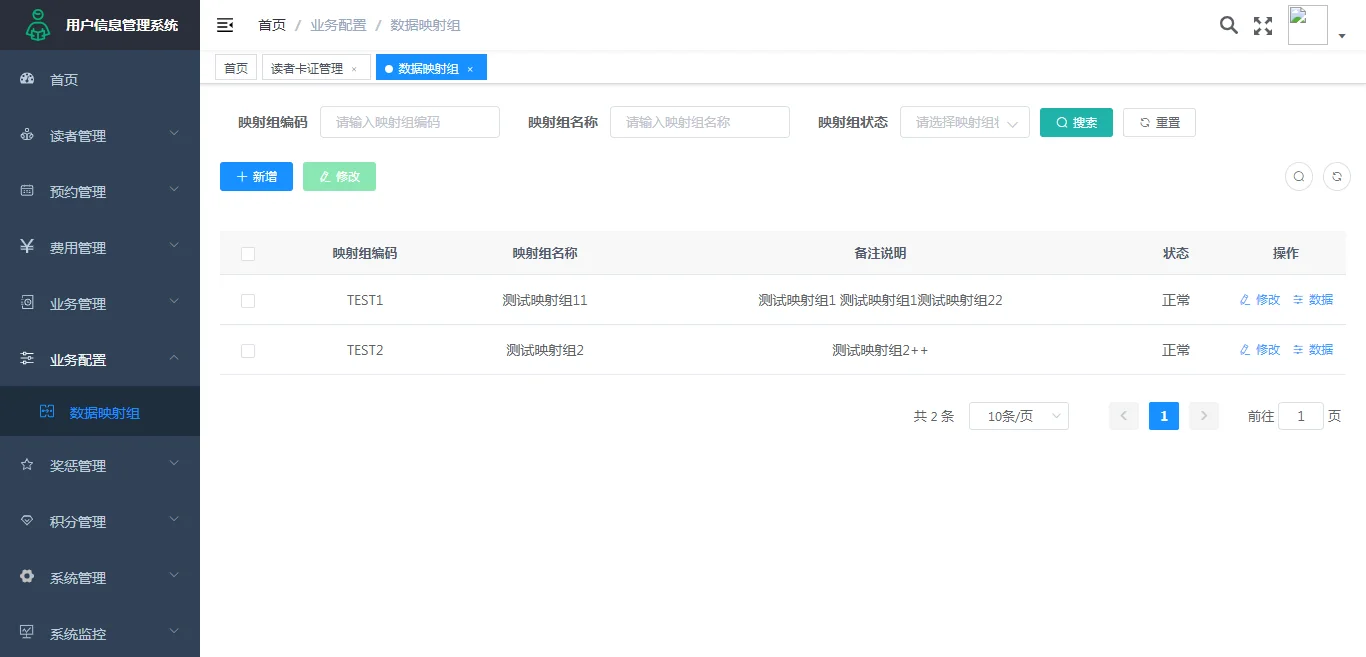Click 首页 in the breadcrumb
Viewport: 1366px width, 657px height.
pos(271,25)
